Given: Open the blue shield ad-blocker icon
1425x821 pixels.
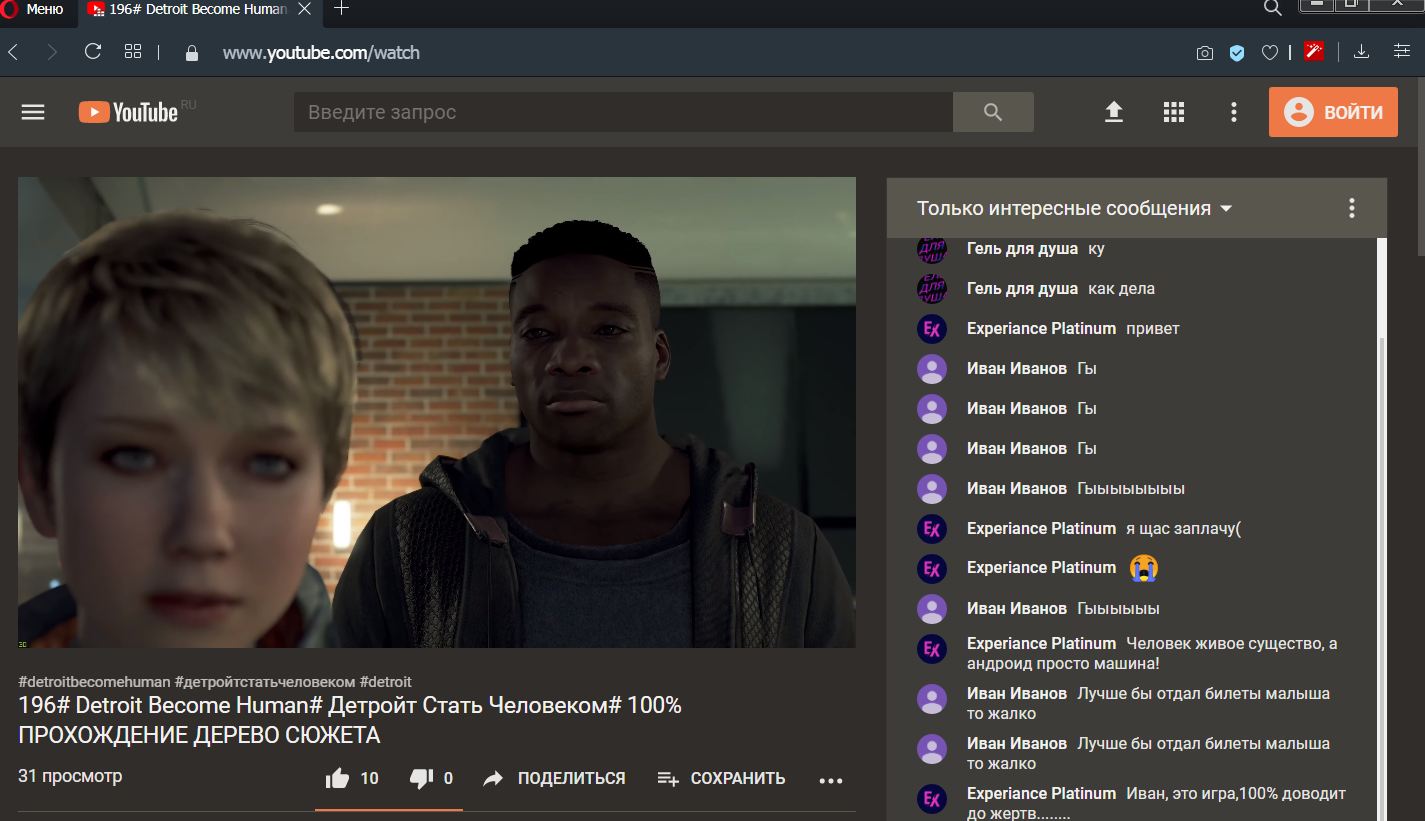Looking at the screenshot, I should [1237, 53].
